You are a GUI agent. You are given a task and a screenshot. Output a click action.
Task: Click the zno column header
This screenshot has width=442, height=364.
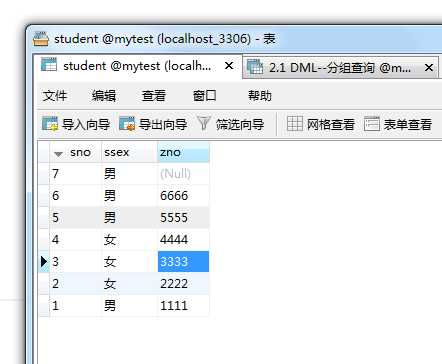click(x=183, y=152)
